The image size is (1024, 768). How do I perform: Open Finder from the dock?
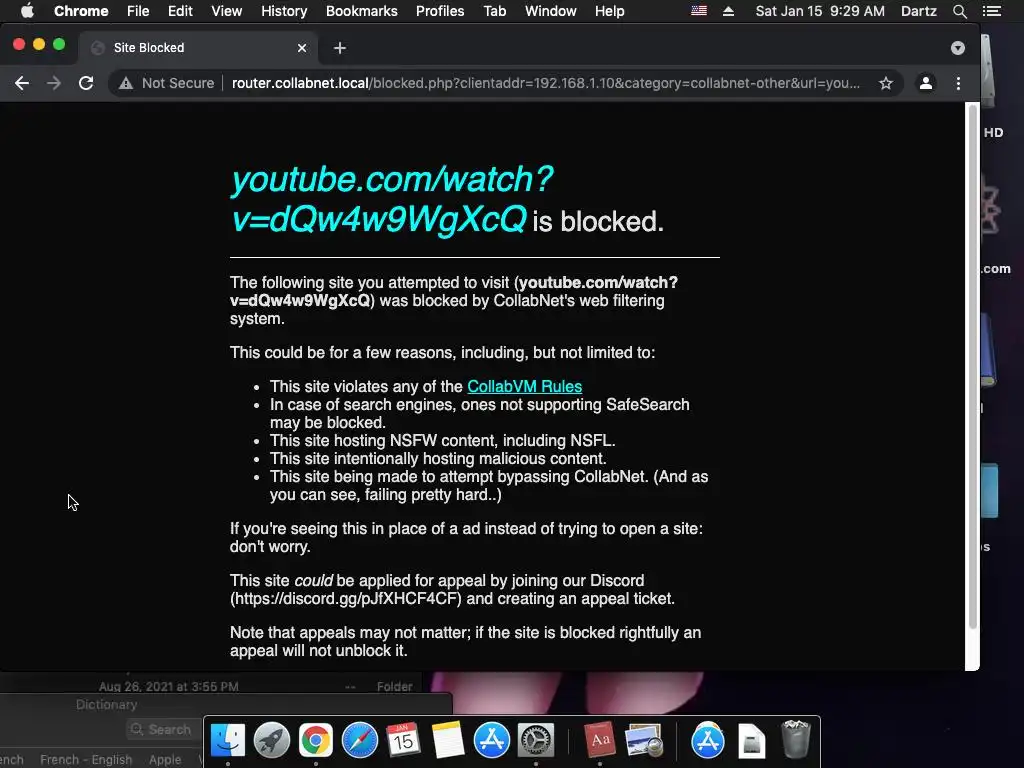point(227,740)
